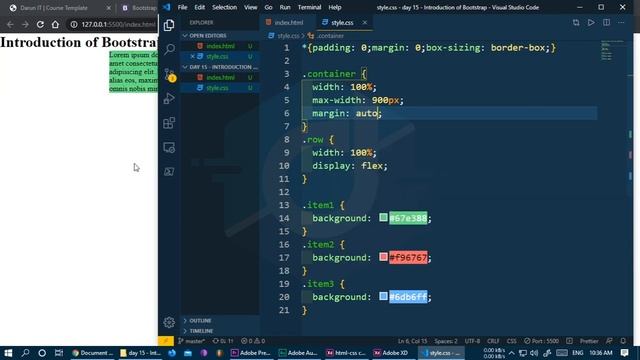Open notifications bell in status bar
Viewport: 640px width, 360px height.
[x=623, y=341]
